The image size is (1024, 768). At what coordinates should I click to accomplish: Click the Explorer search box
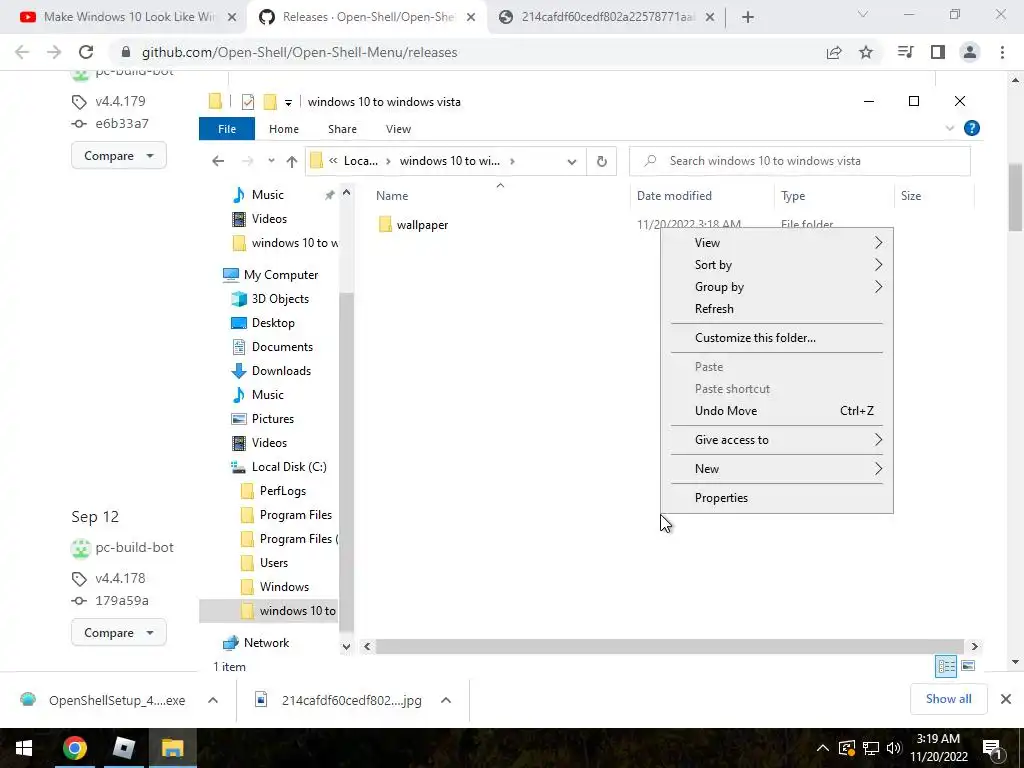[x=800, y=161]
